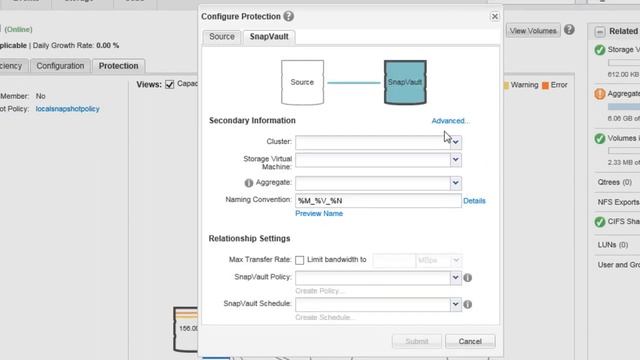640x360 pixels.
Task: Expand the SnapVault Schedule dropdown
Action: click(x=456, y=304)
